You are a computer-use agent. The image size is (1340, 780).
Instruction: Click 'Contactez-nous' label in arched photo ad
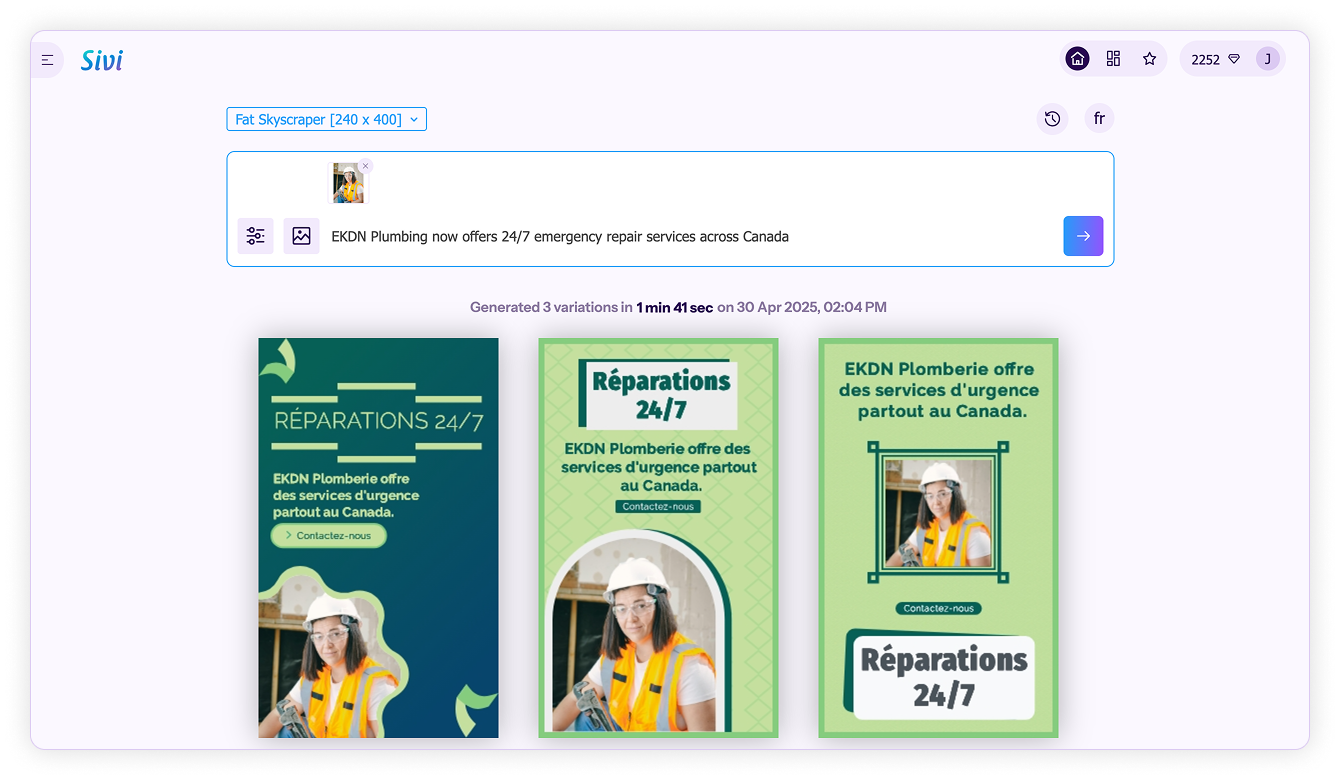pos(658,507)
